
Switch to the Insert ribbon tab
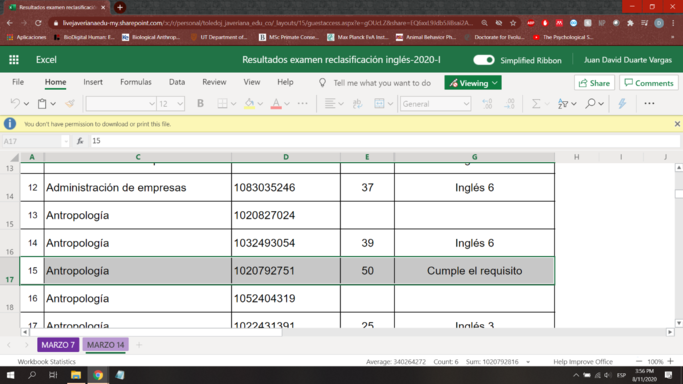coord(93,82)
